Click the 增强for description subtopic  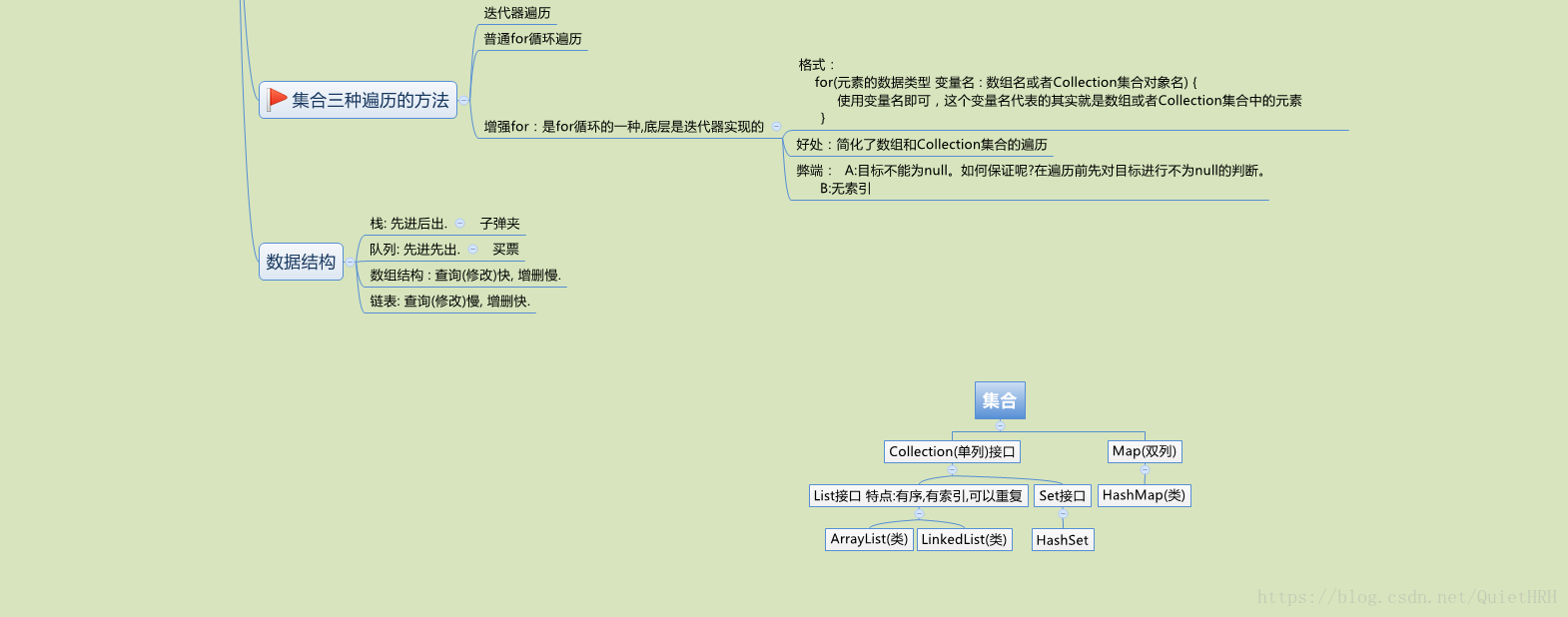(624, 127)
